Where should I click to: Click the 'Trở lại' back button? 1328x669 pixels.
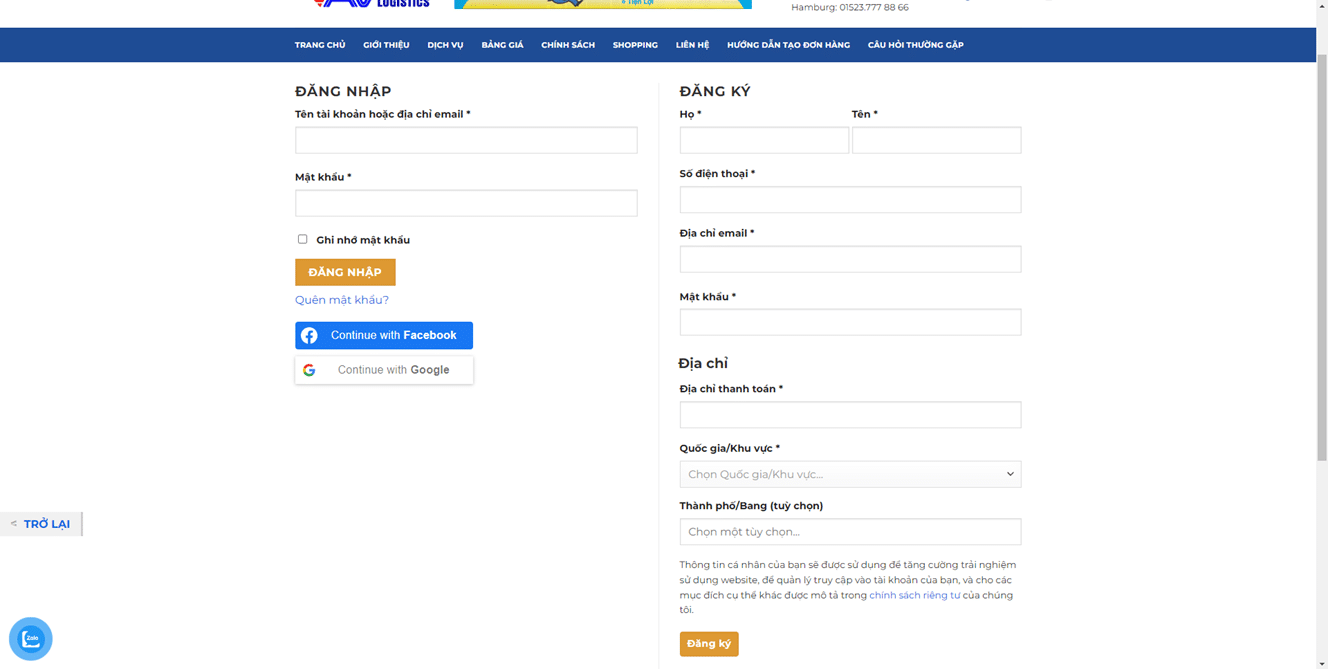point(41,524)
